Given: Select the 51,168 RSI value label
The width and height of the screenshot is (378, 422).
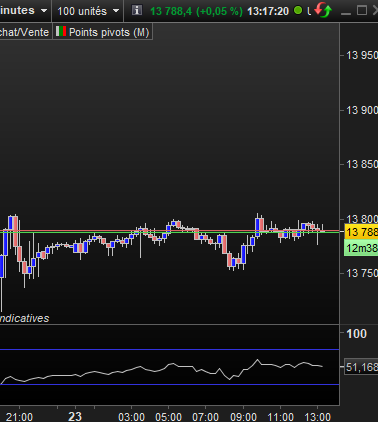Looking at the screenshot, I should click(361, 367).
